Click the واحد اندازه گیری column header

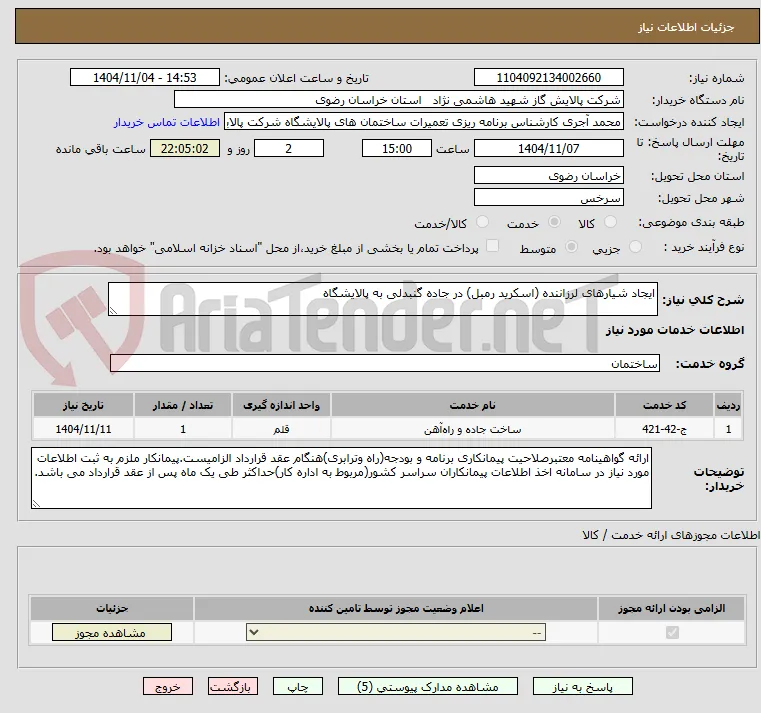point(281,405)
